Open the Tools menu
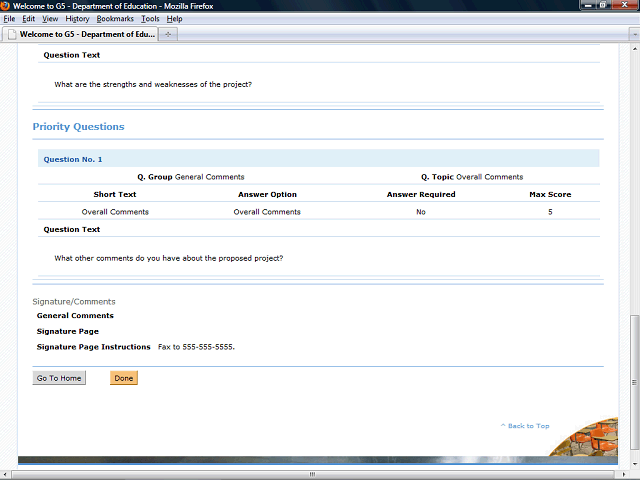This screenshot has width=640, height=480. point(150,19)
